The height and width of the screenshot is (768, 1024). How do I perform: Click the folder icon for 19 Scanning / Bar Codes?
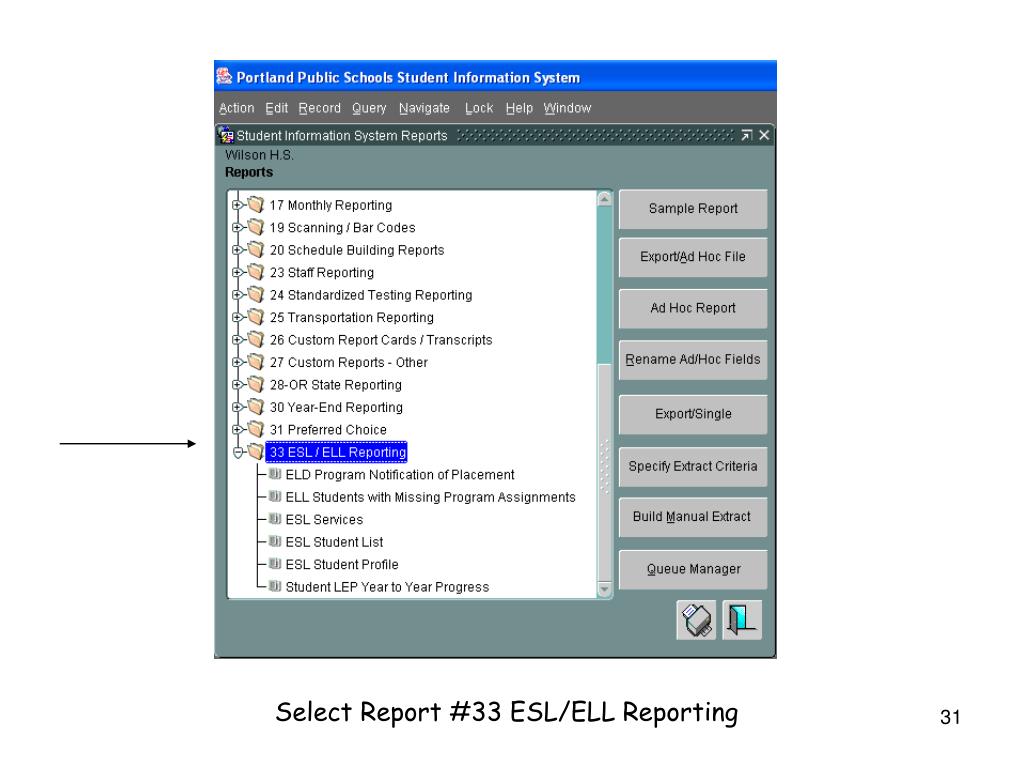[x=255, y=227]
